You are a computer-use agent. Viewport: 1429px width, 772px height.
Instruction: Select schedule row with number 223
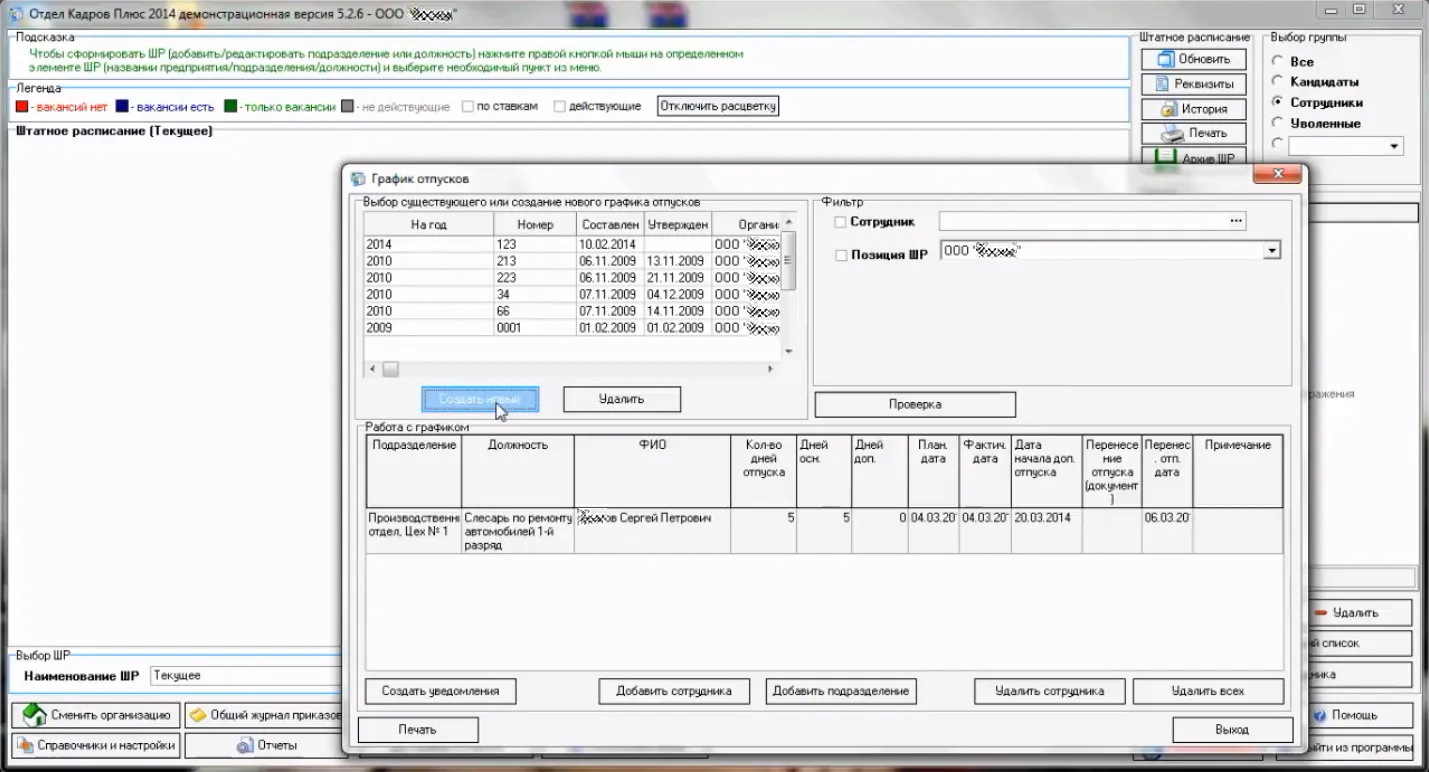(572, 278)
